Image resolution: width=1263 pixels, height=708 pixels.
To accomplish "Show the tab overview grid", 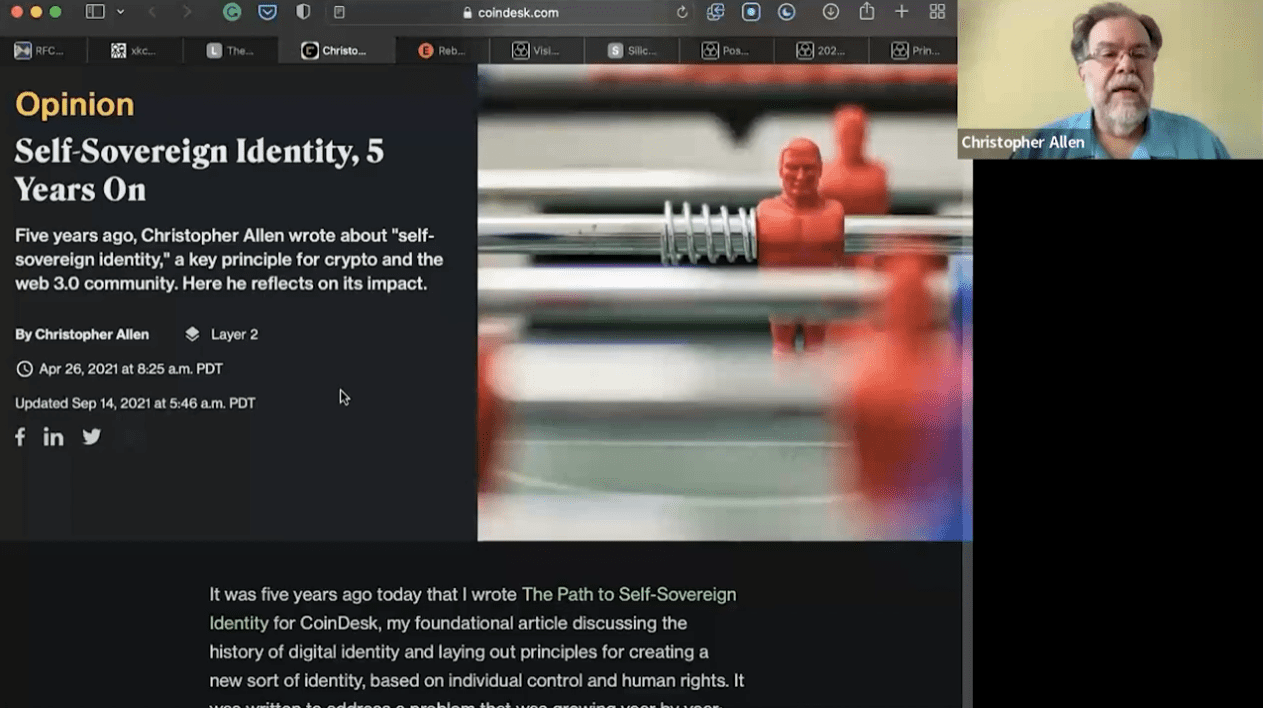I will [937, 12].
